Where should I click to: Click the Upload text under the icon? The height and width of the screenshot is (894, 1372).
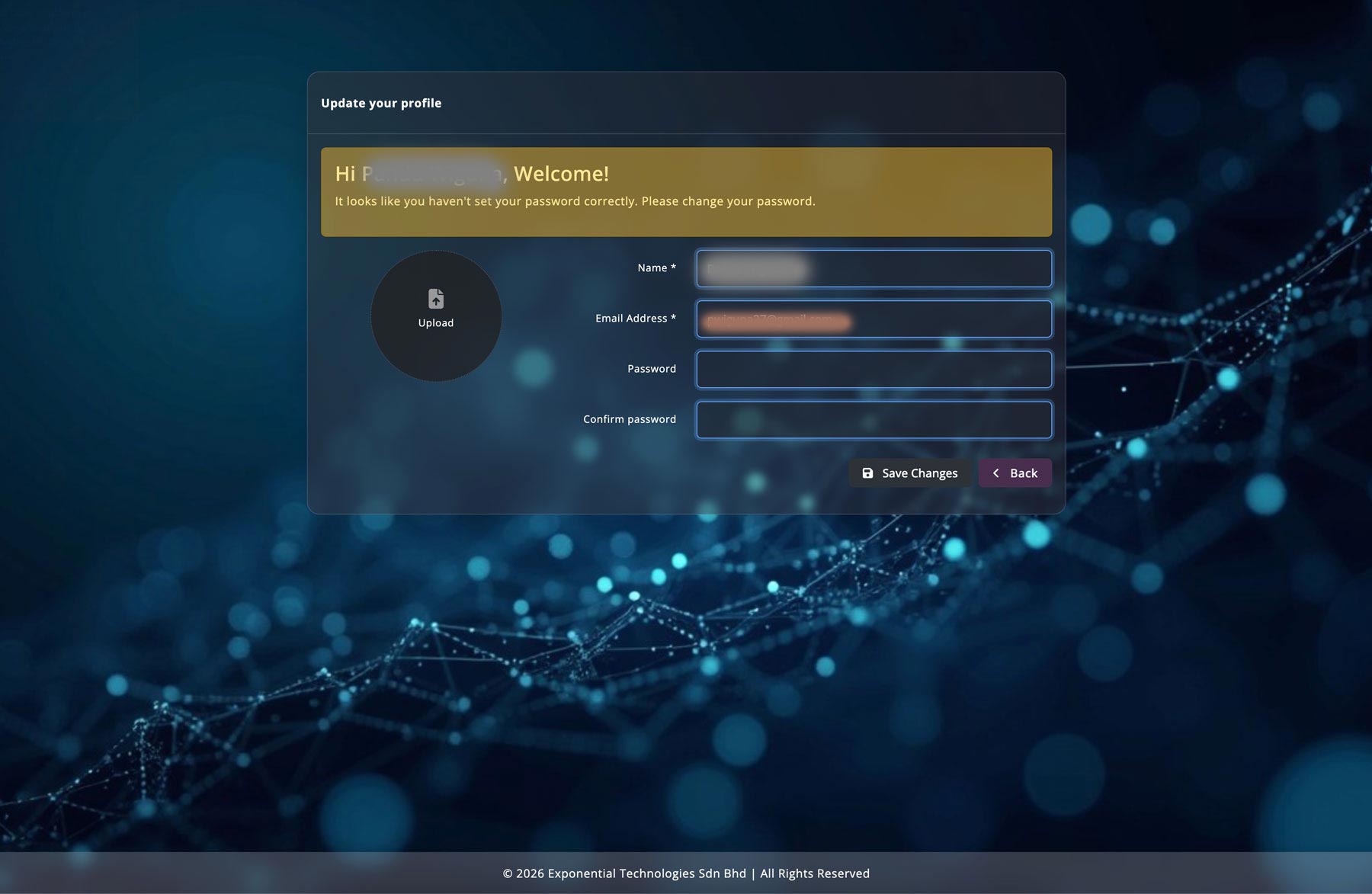(x=435, y=323)
